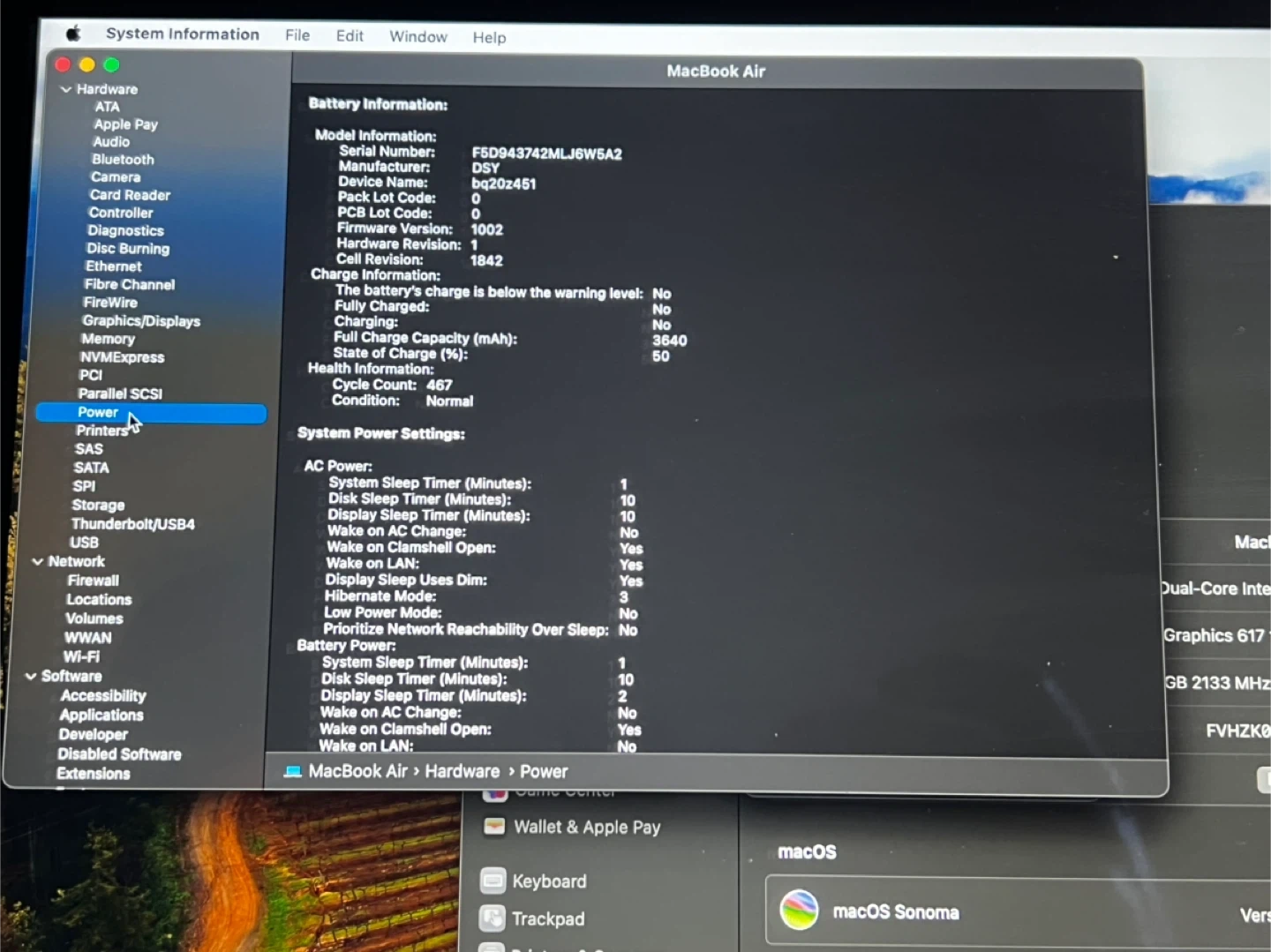Select Graphics/Displays in the sidebar

141,321
